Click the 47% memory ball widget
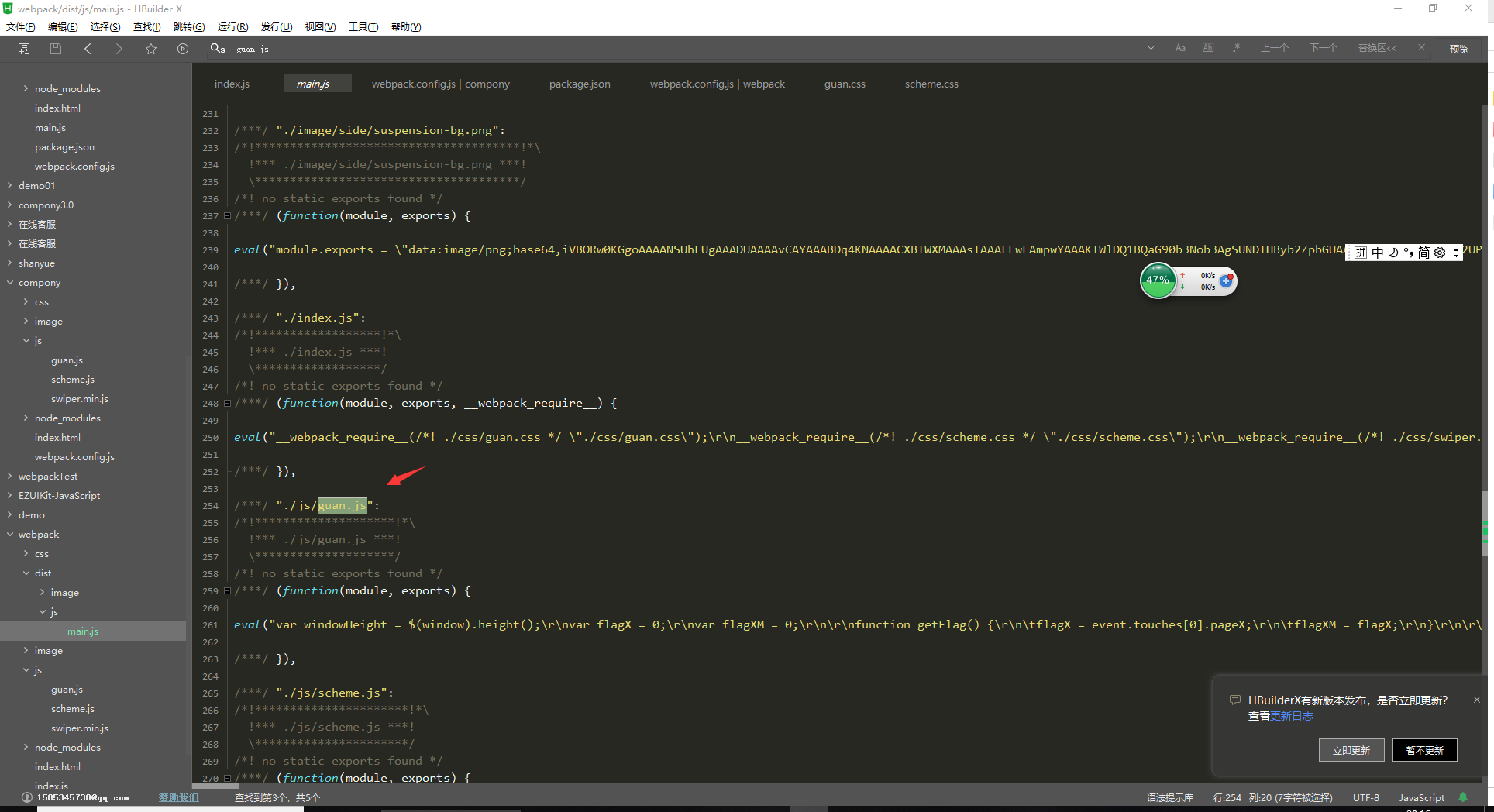This screenshot has height=812, width=1494. tap(1158, 280)
